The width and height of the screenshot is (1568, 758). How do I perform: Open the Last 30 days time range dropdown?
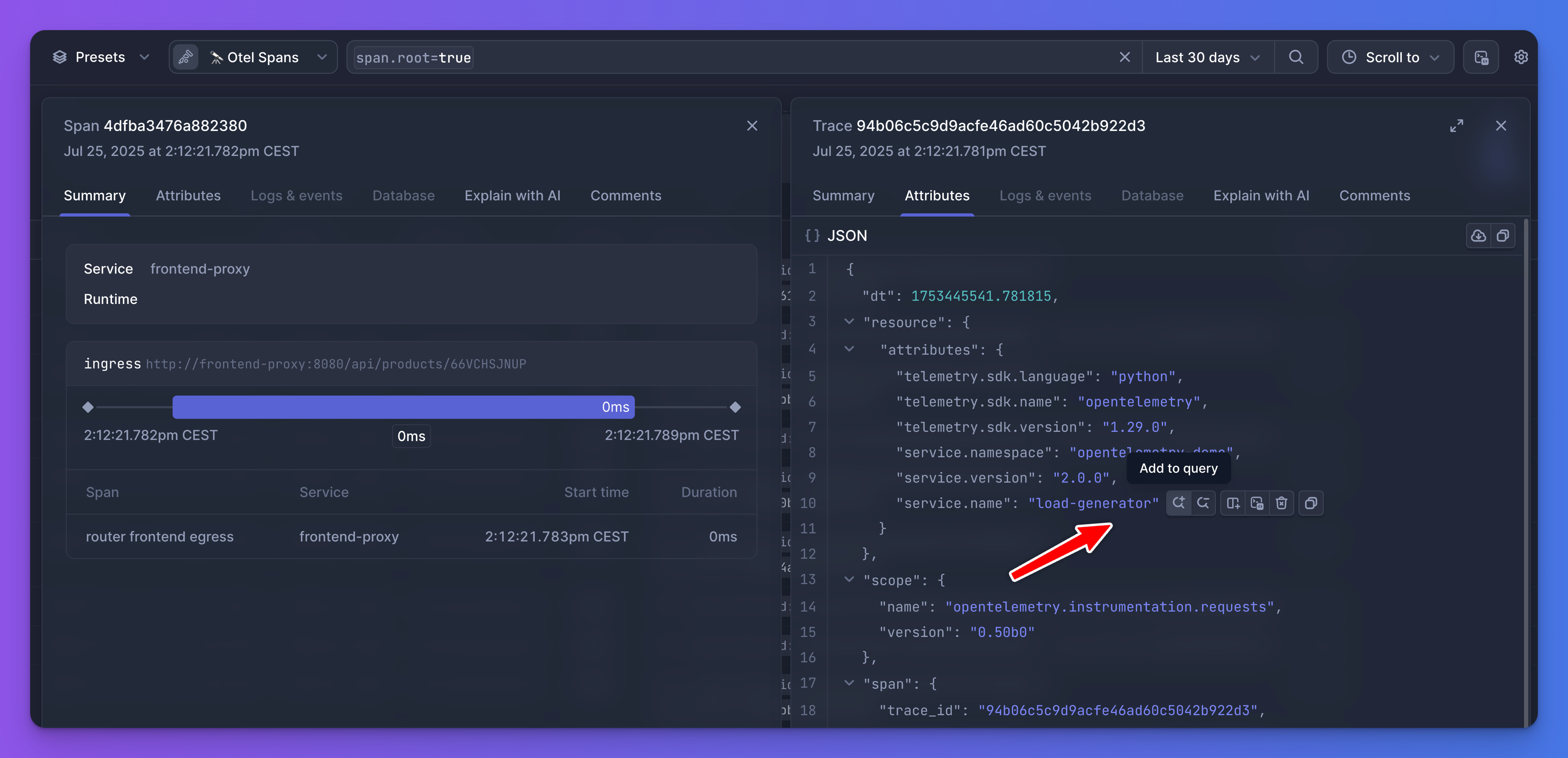[1208, 57]
